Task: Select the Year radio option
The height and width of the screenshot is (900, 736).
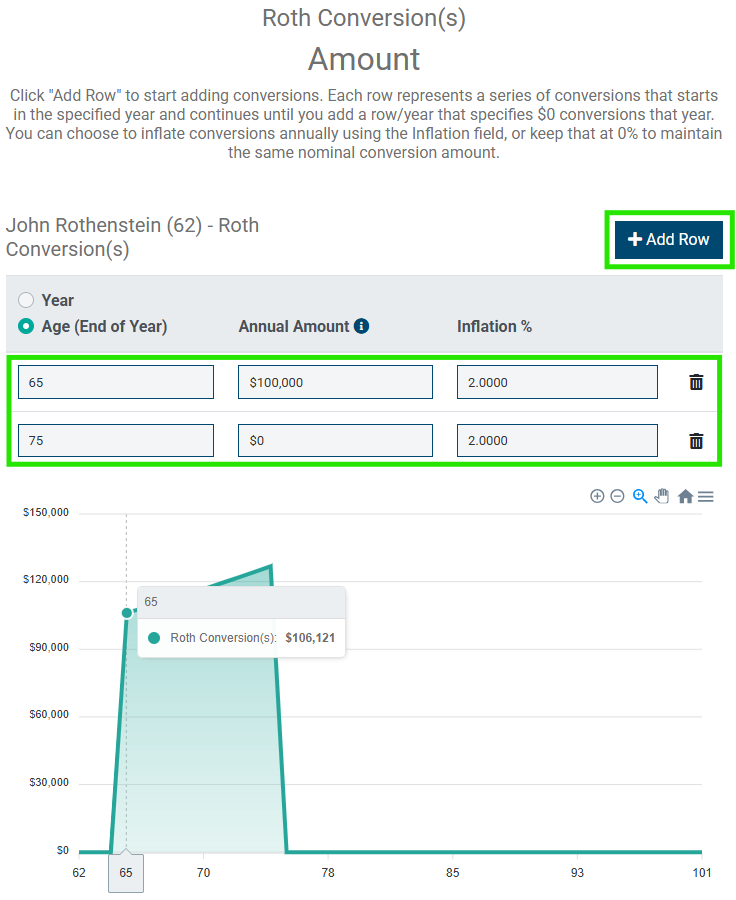Action: pos(26,300)
